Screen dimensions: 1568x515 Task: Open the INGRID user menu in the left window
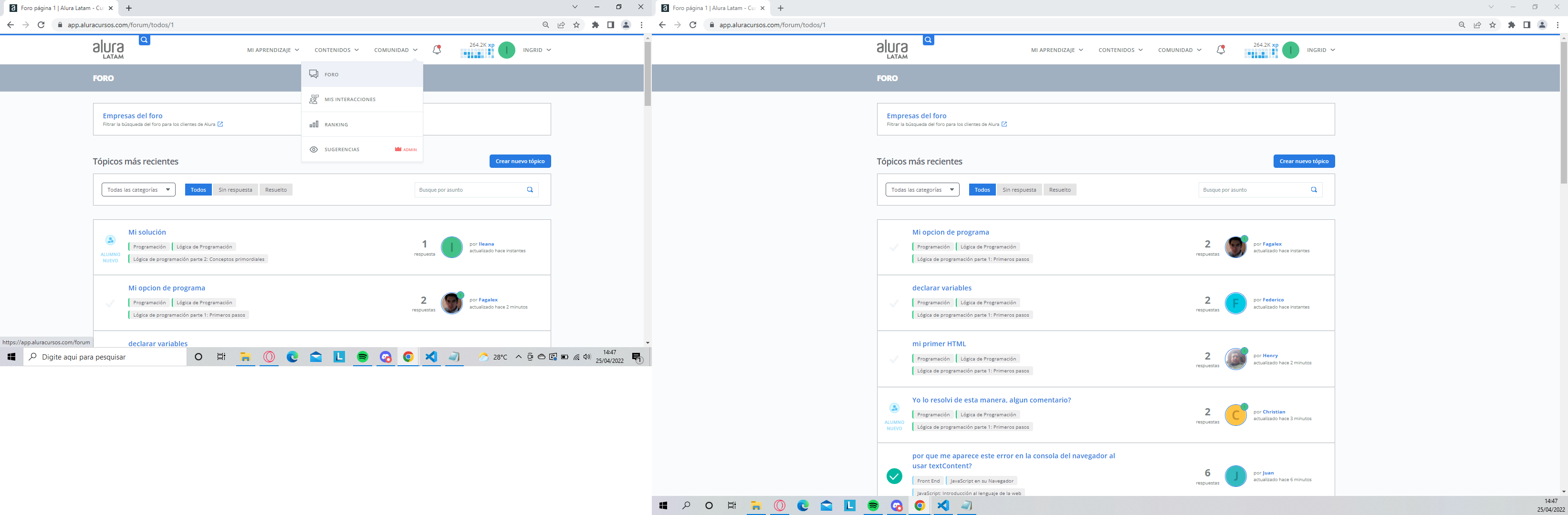click(x=537, y=50)
